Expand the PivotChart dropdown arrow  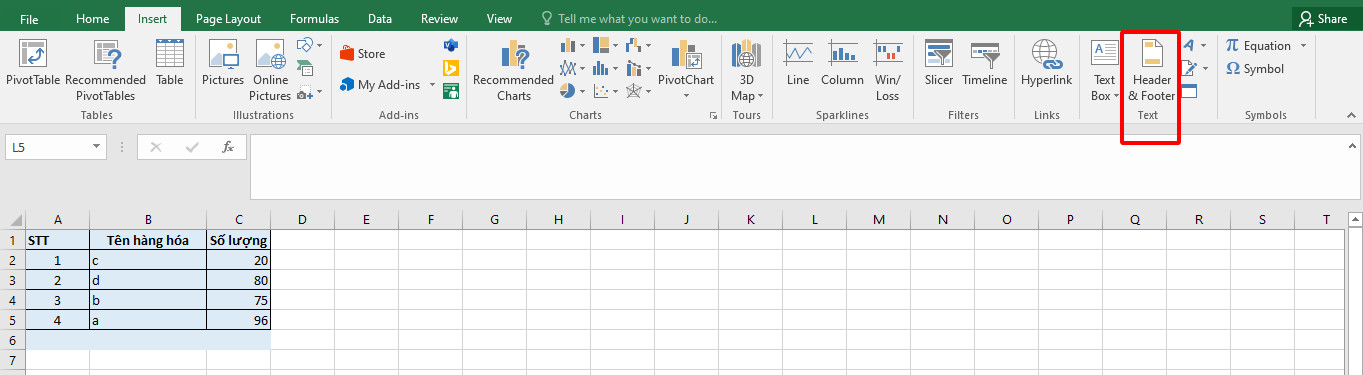tap(686, 96)
